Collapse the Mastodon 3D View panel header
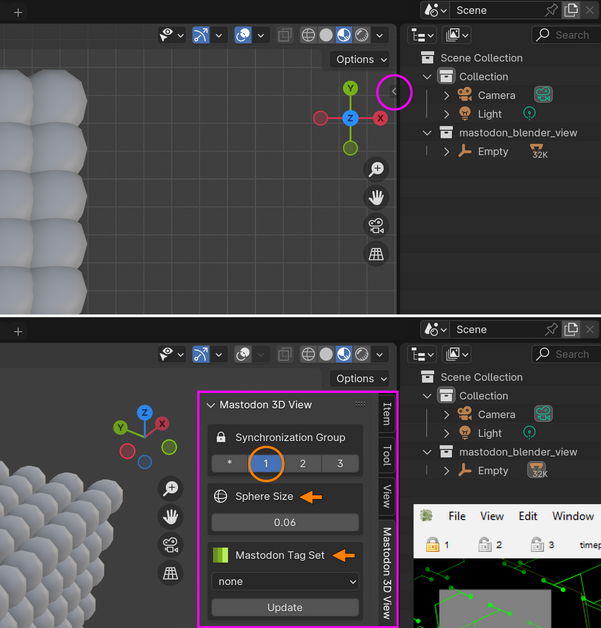The image size is (601, 628). point(211,405)
